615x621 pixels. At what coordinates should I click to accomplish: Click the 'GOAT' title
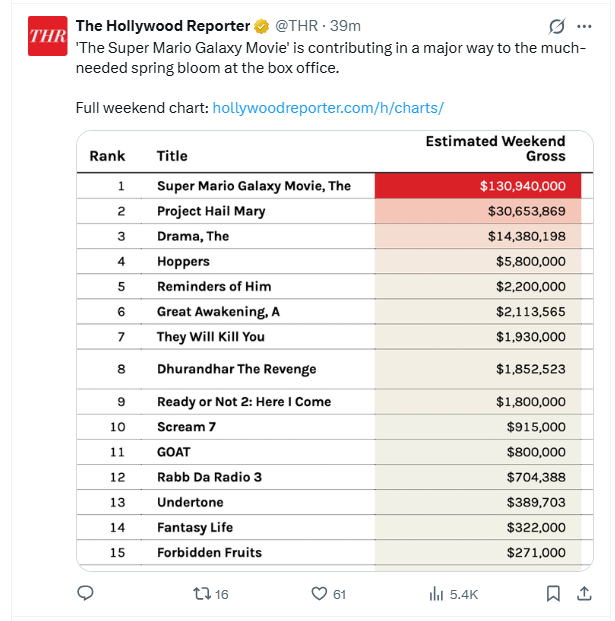(x=173, y=452)
